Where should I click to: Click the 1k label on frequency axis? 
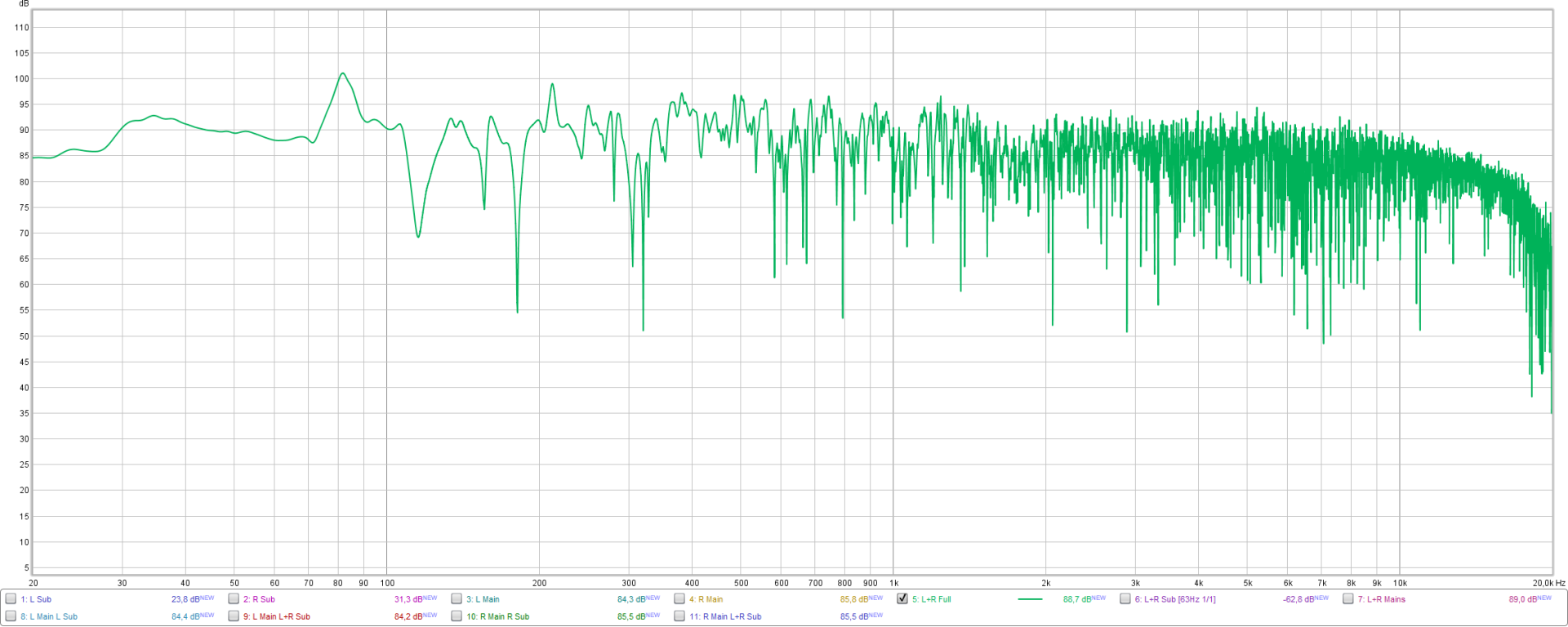(893, 583)
